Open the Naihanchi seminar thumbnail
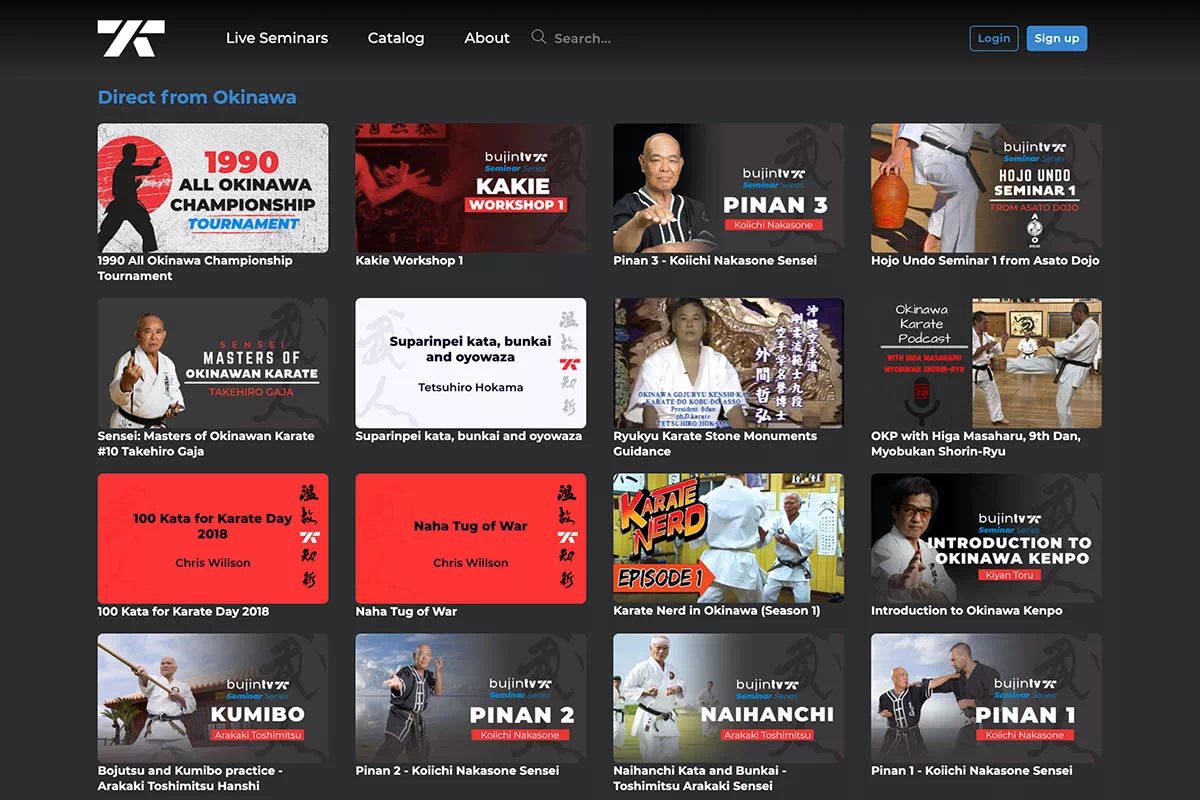Screen dimensions: 1200x800 (728, 698)
